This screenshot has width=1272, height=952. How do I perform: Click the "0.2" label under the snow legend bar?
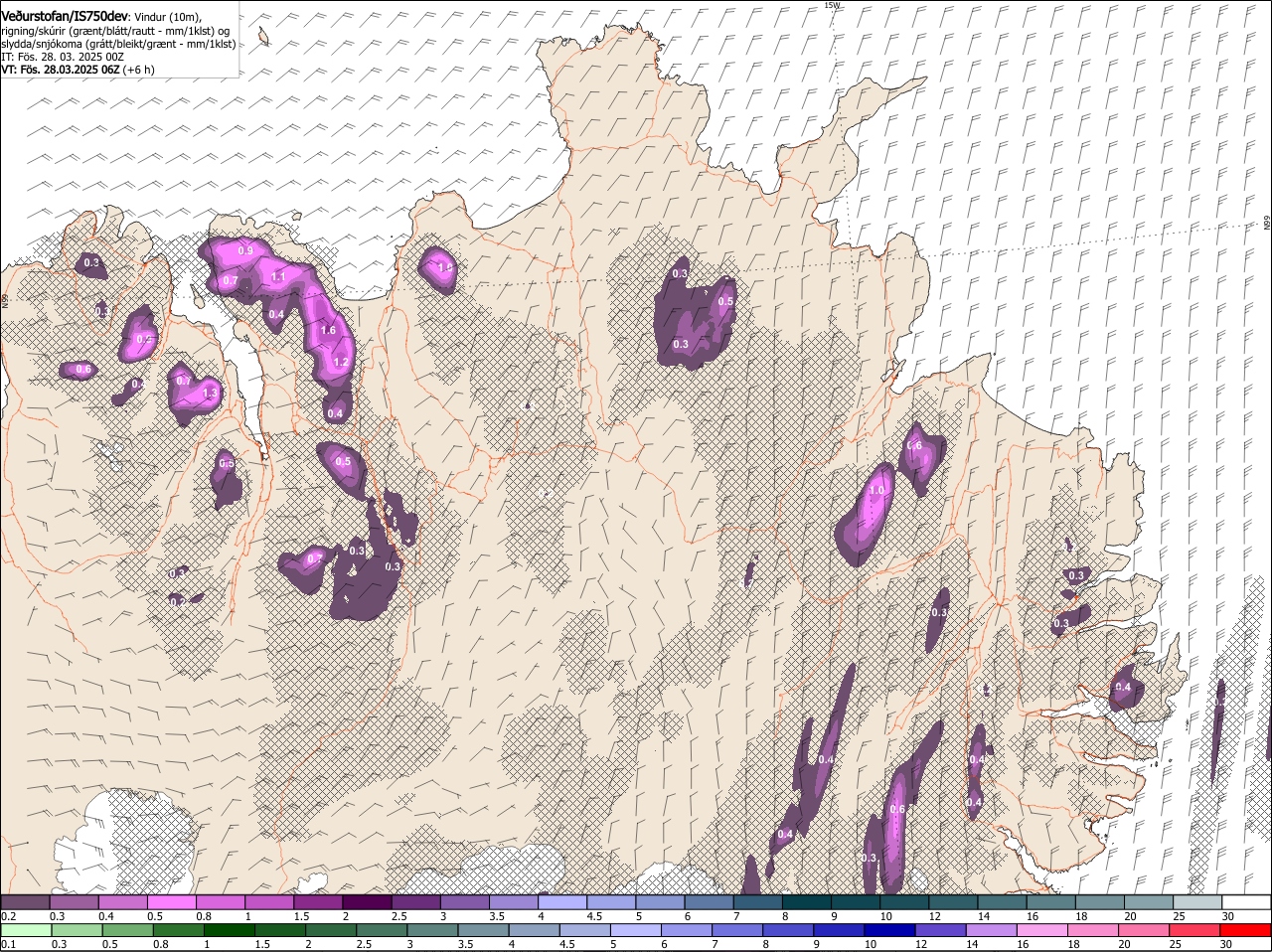[8, 916]
